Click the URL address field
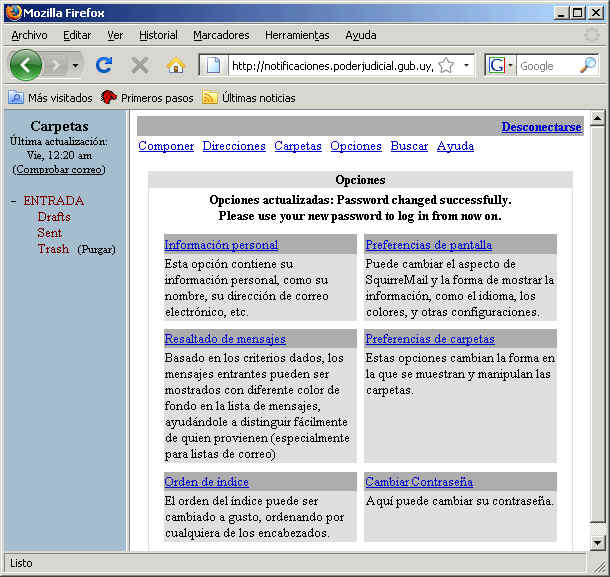610x577 pixels. [333, 66]
